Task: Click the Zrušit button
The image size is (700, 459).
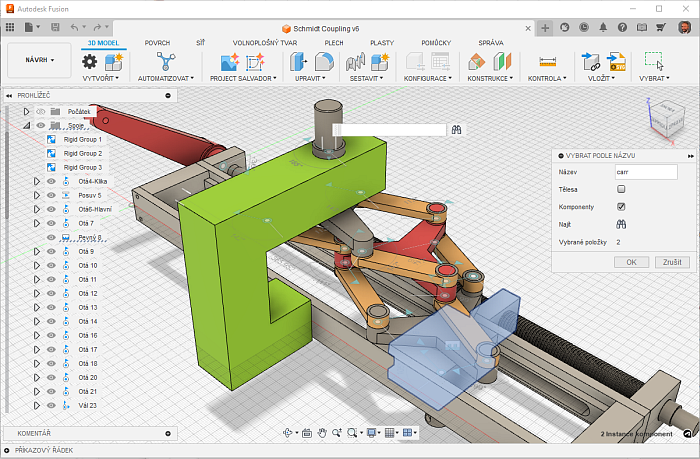Action: click(x=670, y=261)
